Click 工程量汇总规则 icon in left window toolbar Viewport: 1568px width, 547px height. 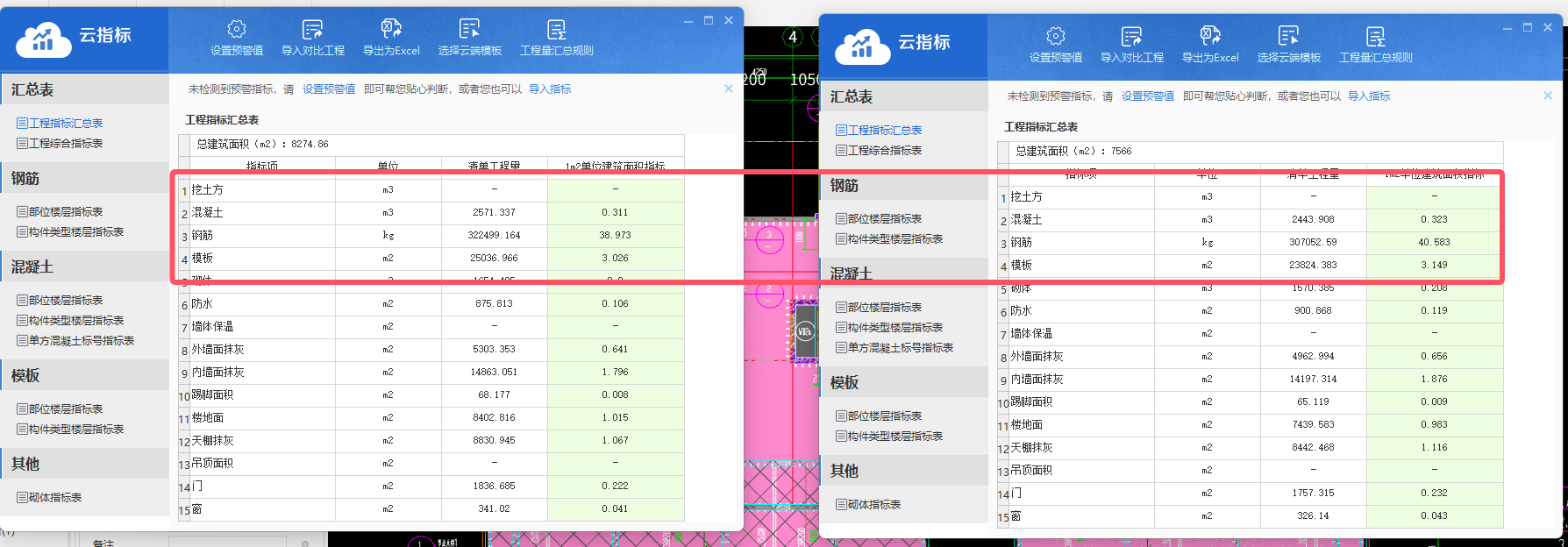click(556, 29)
